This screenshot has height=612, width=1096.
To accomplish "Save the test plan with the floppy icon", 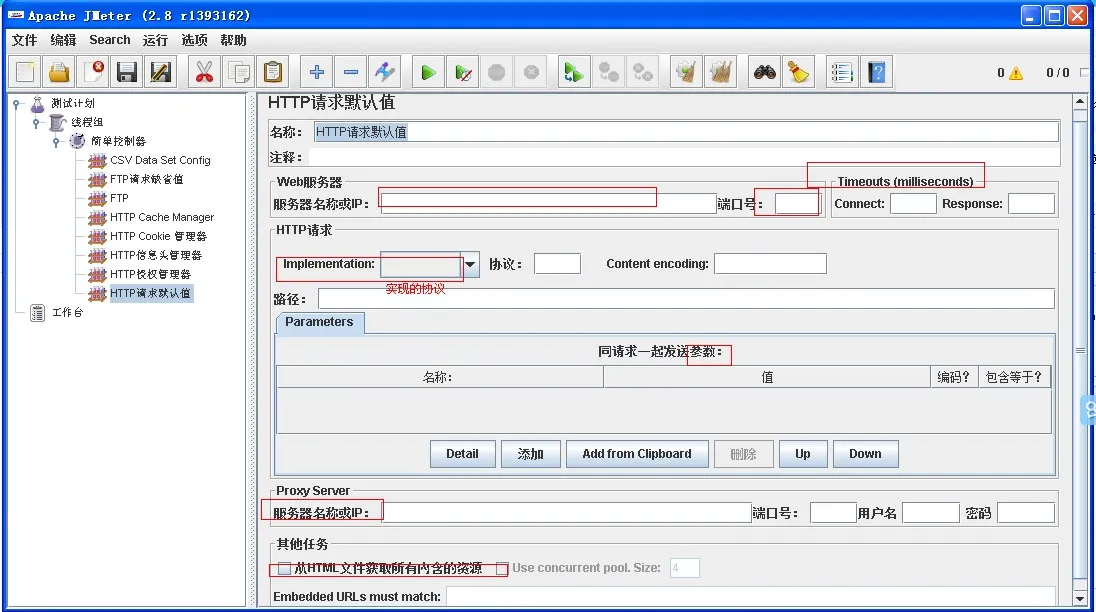I will coord(127,72).
